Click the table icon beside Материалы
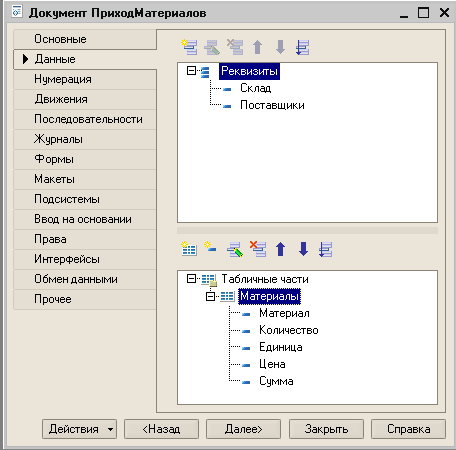 pyautogui.click(x=227, y=296)
